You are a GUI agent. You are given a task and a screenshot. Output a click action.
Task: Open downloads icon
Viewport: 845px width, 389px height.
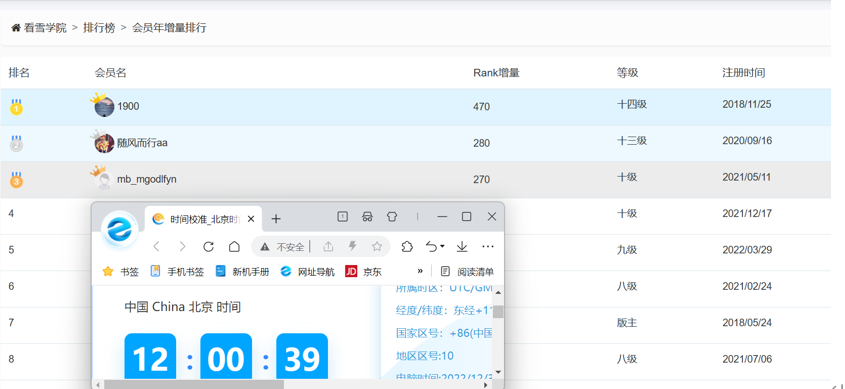coord(462,247)
